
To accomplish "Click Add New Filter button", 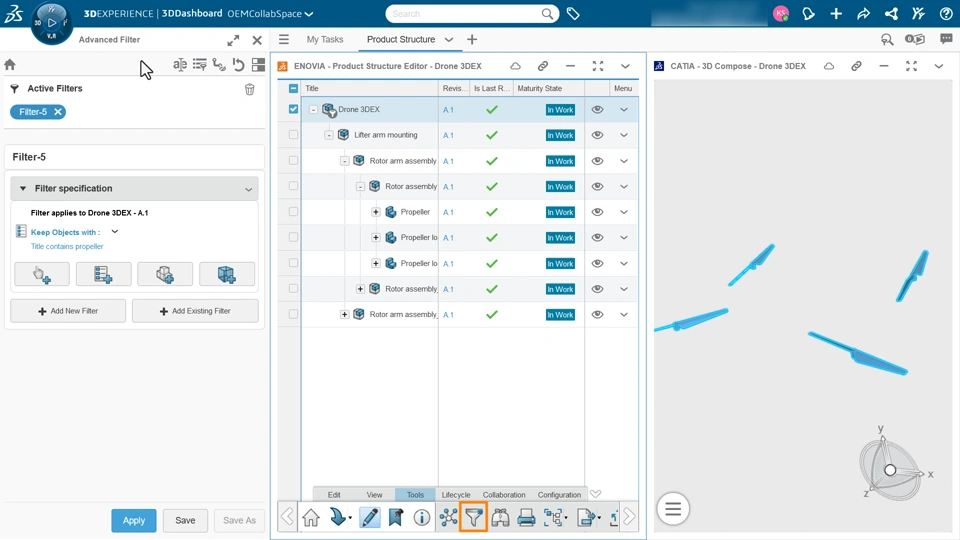I will click(x=68, y=311).
